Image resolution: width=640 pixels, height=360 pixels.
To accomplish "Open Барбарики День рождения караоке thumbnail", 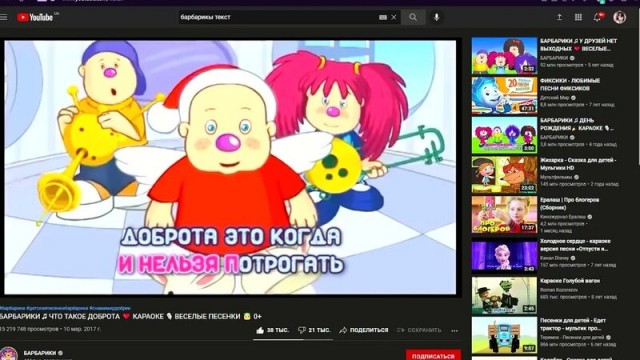I will click(x=504, y=135).
